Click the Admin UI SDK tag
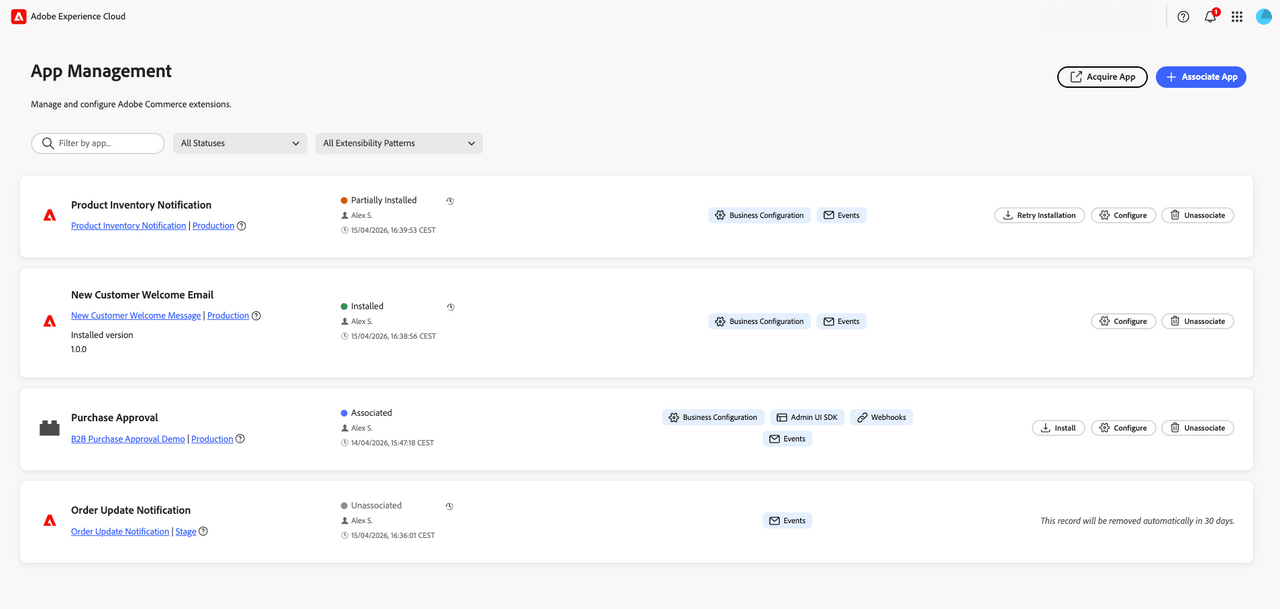 pos(807,417)
